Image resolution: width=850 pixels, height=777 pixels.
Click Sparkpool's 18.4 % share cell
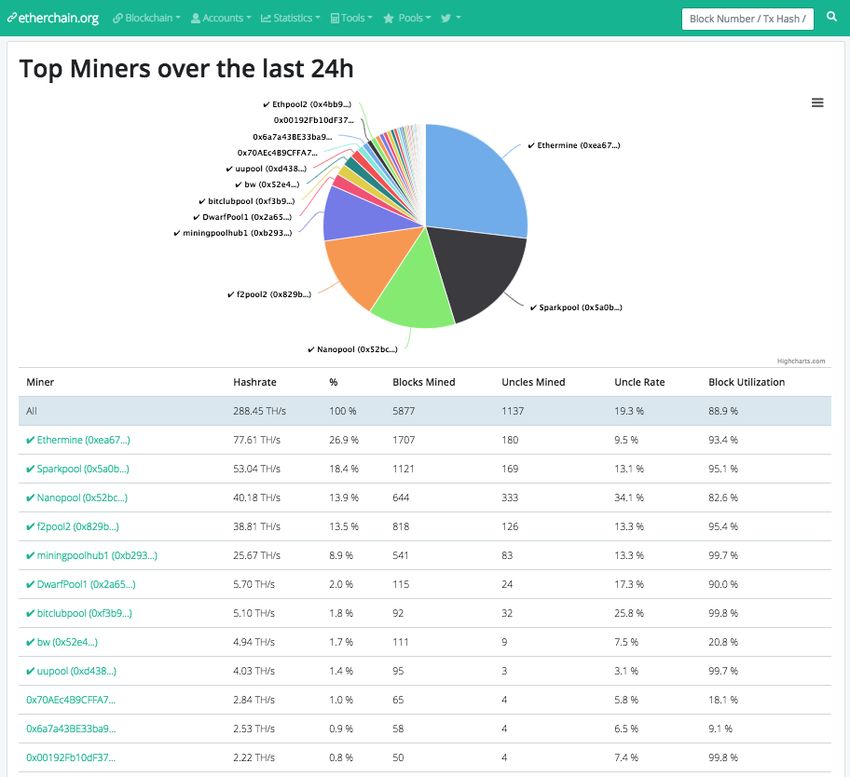[344, 468]
